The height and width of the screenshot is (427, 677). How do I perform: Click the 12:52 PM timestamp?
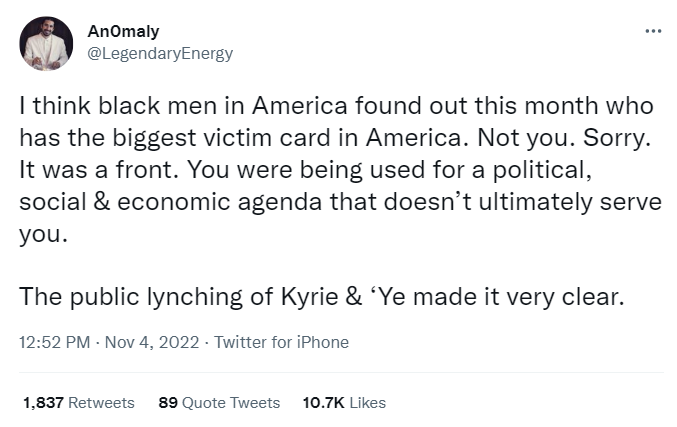[x=52, y=342]
